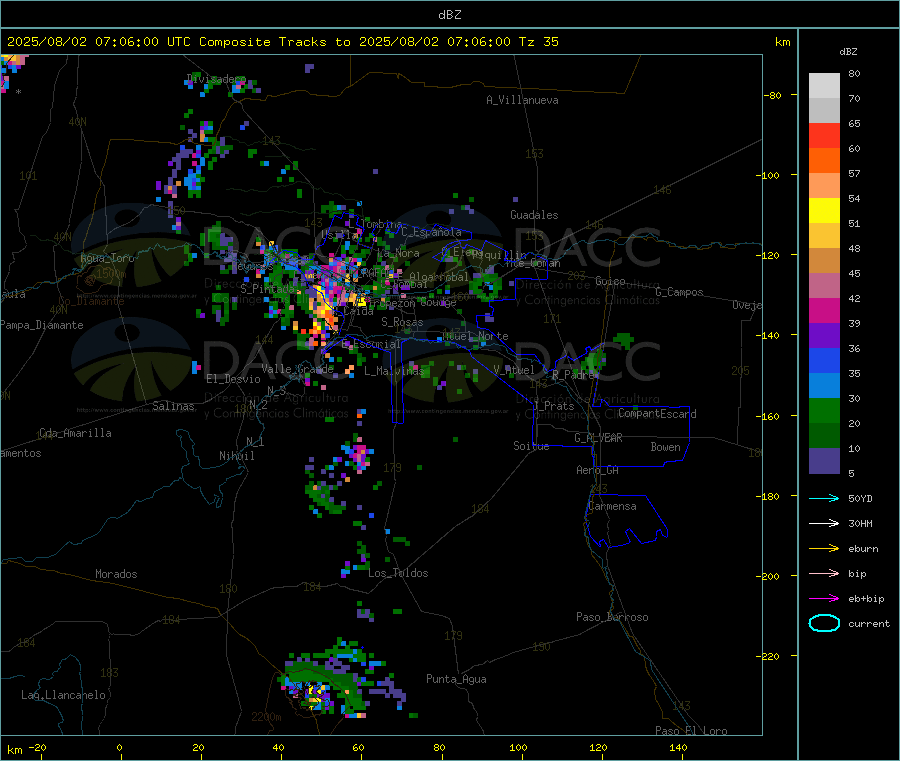
Task: Click the Agua_Toro place label
Action: [107, 258]
